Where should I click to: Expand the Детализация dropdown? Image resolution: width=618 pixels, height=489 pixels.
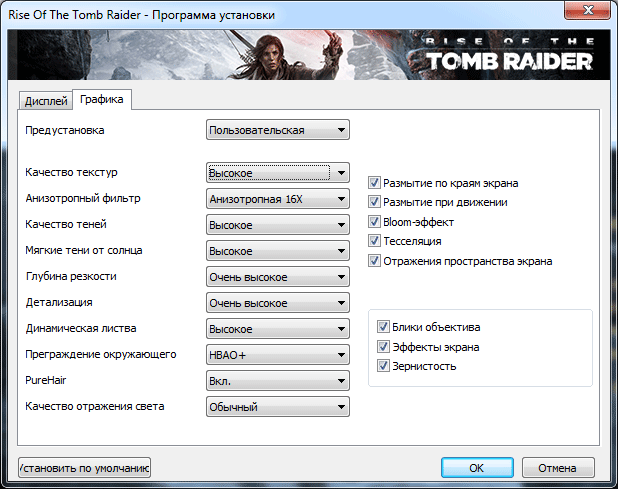click(277, 303)
